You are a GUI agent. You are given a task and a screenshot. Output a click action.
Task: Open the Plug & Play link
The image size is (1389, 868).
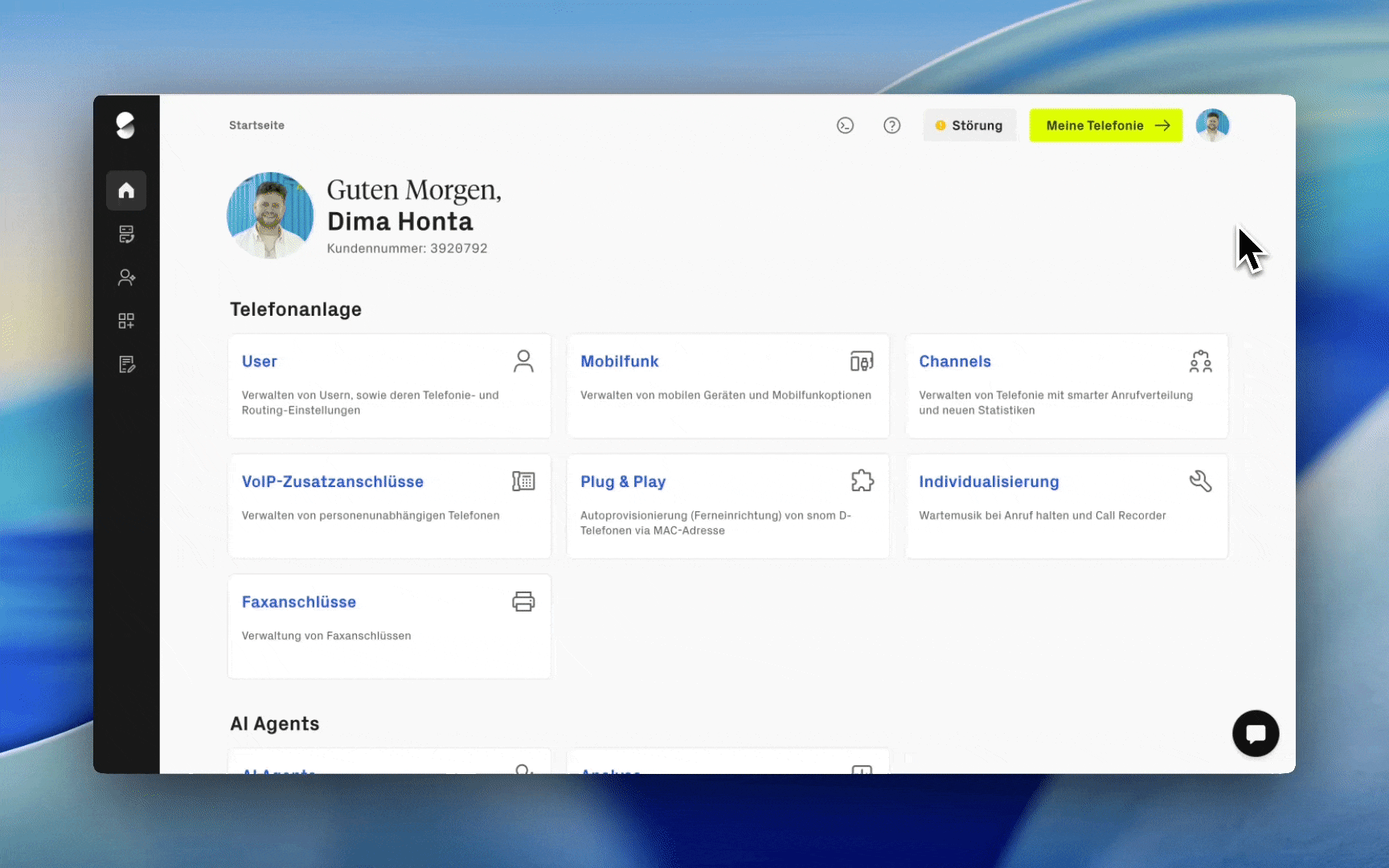[x=623, y=481]
